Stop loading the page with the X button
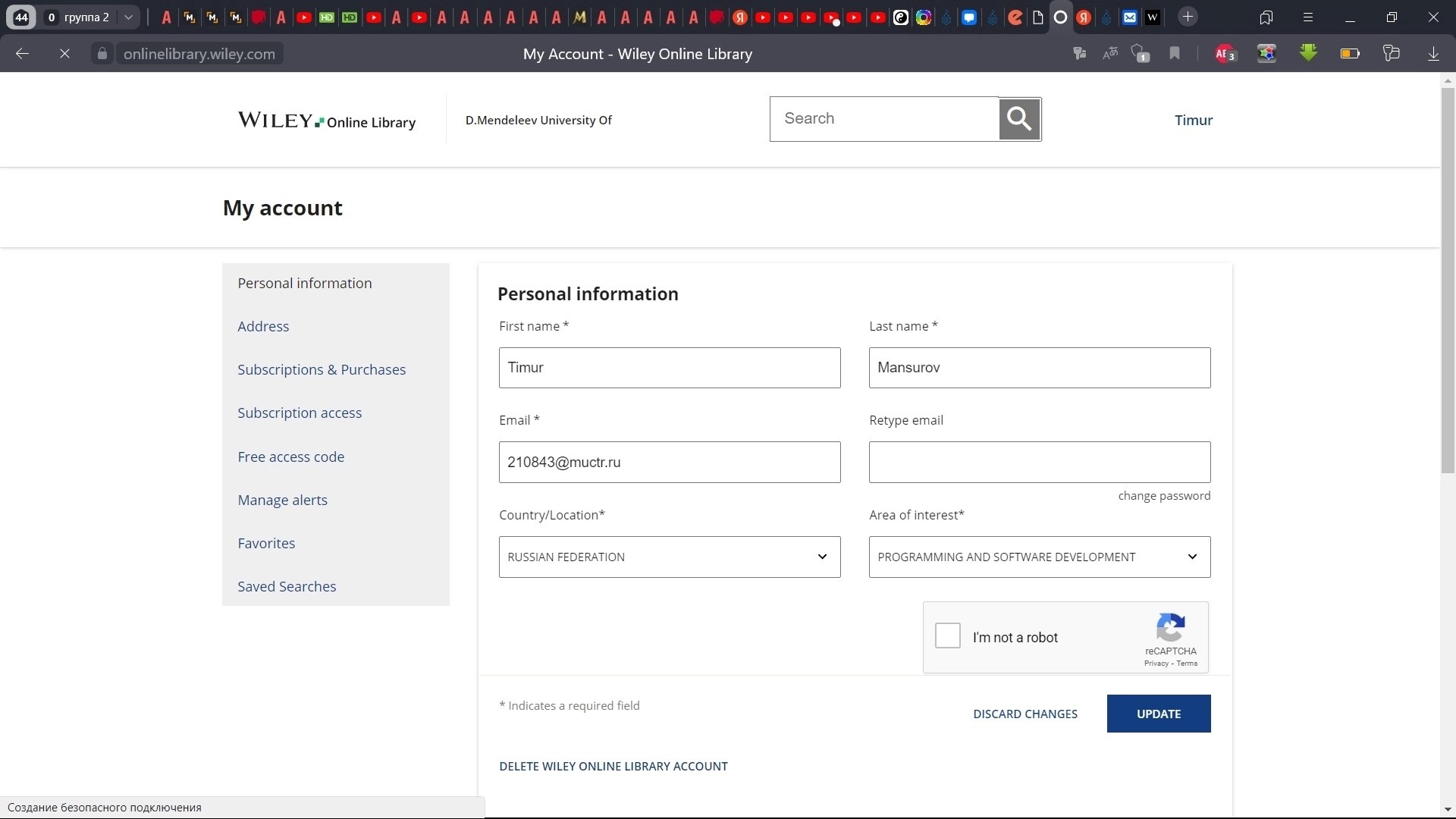The width and height of the screenshot is (1456, 819). [x=64, y=53]
